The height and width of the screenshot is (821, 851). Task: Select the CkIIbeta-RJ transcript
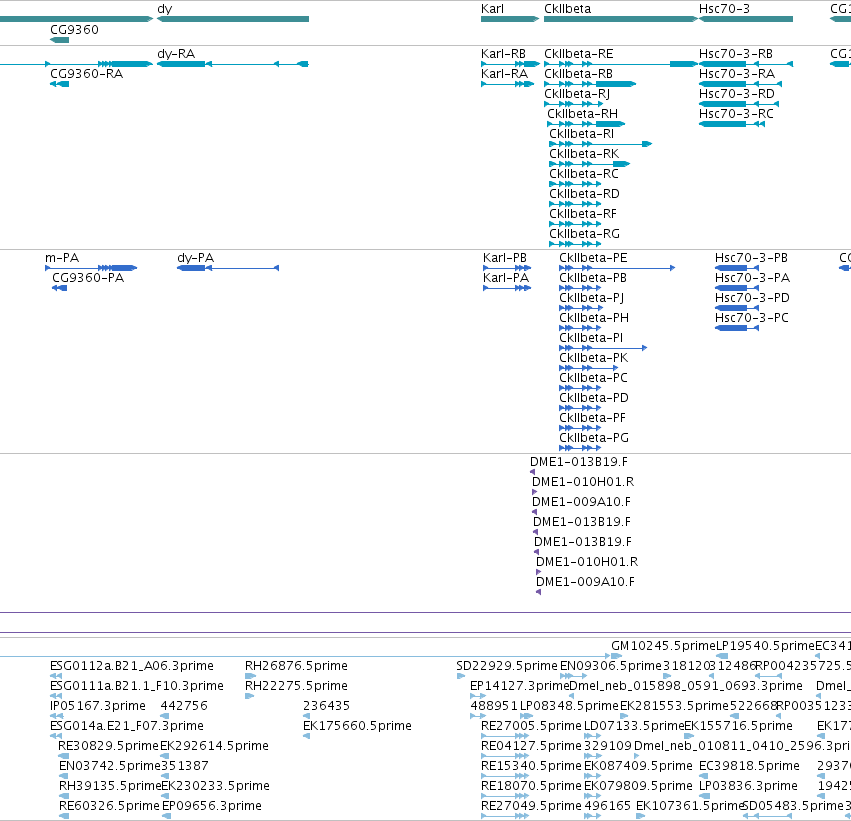coord(577,94)
